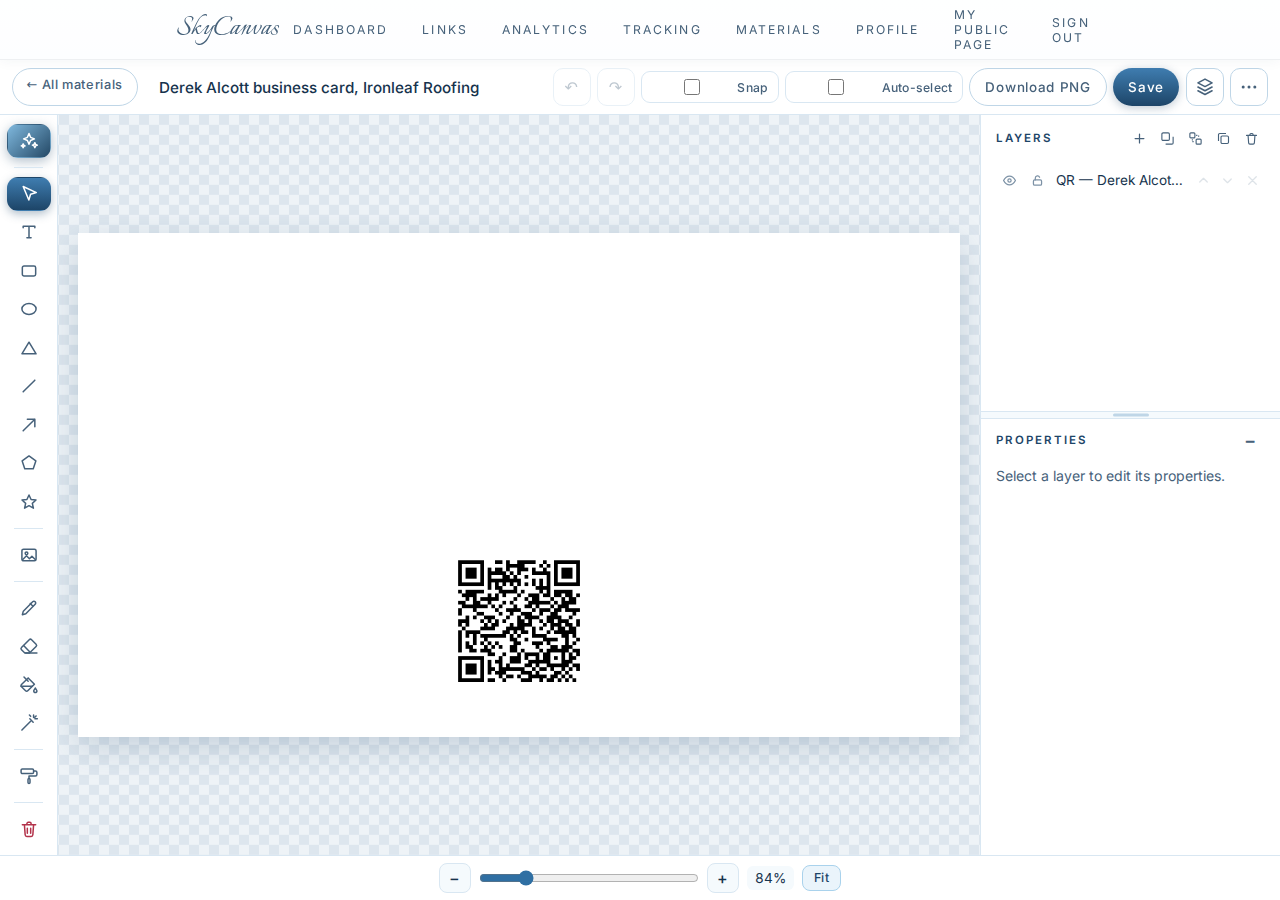Insert an image with the Image tool
Viewport: 1280px width, 900px height.
(29, 555)
